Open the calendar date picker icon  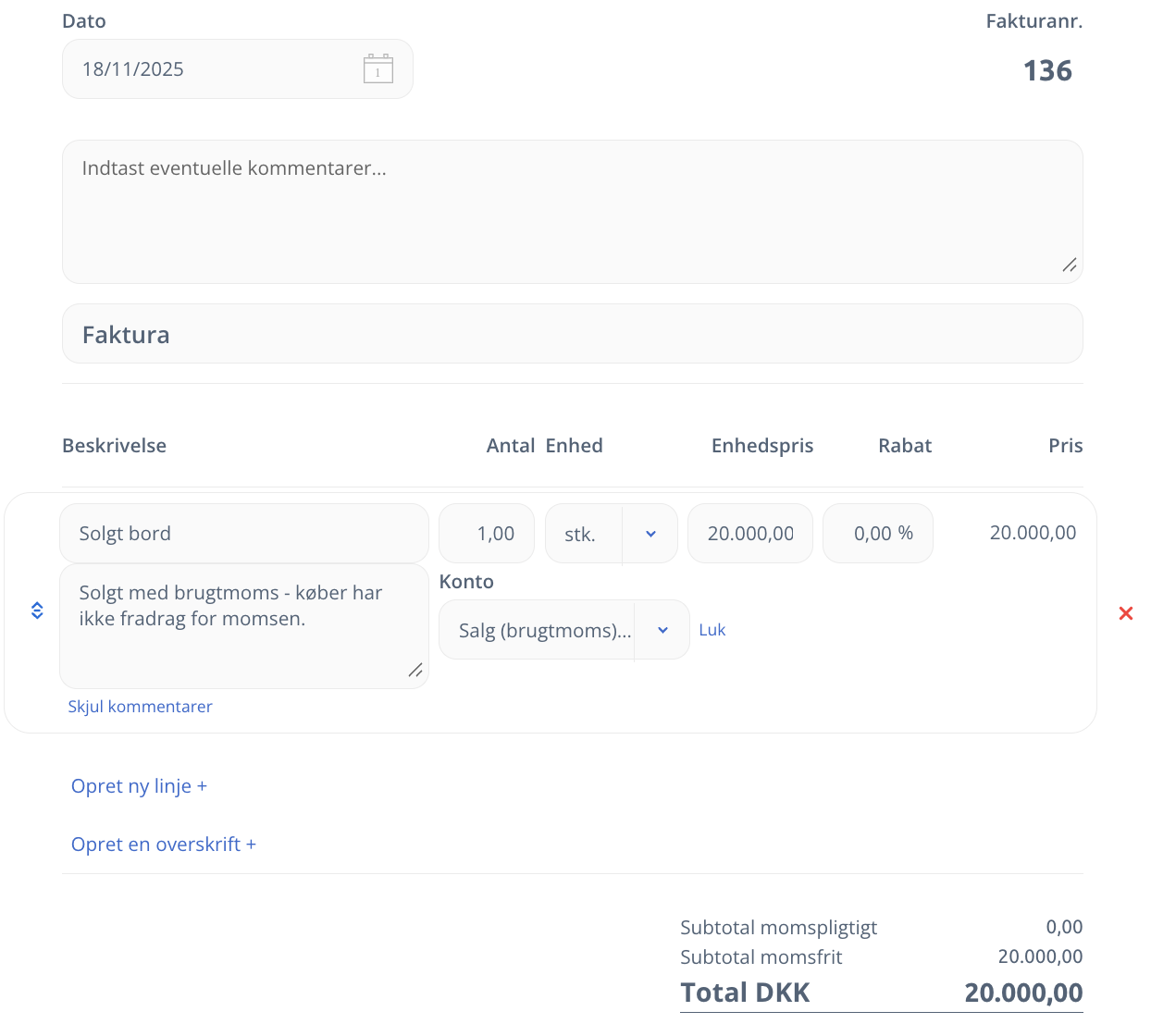[377, 69]
